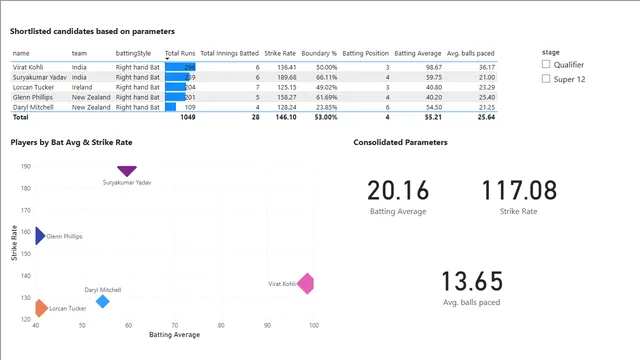The height and width of the screenshot is (360, 640).
Task: Click boundary percentage 66.11%
Action: coord(327,77)
